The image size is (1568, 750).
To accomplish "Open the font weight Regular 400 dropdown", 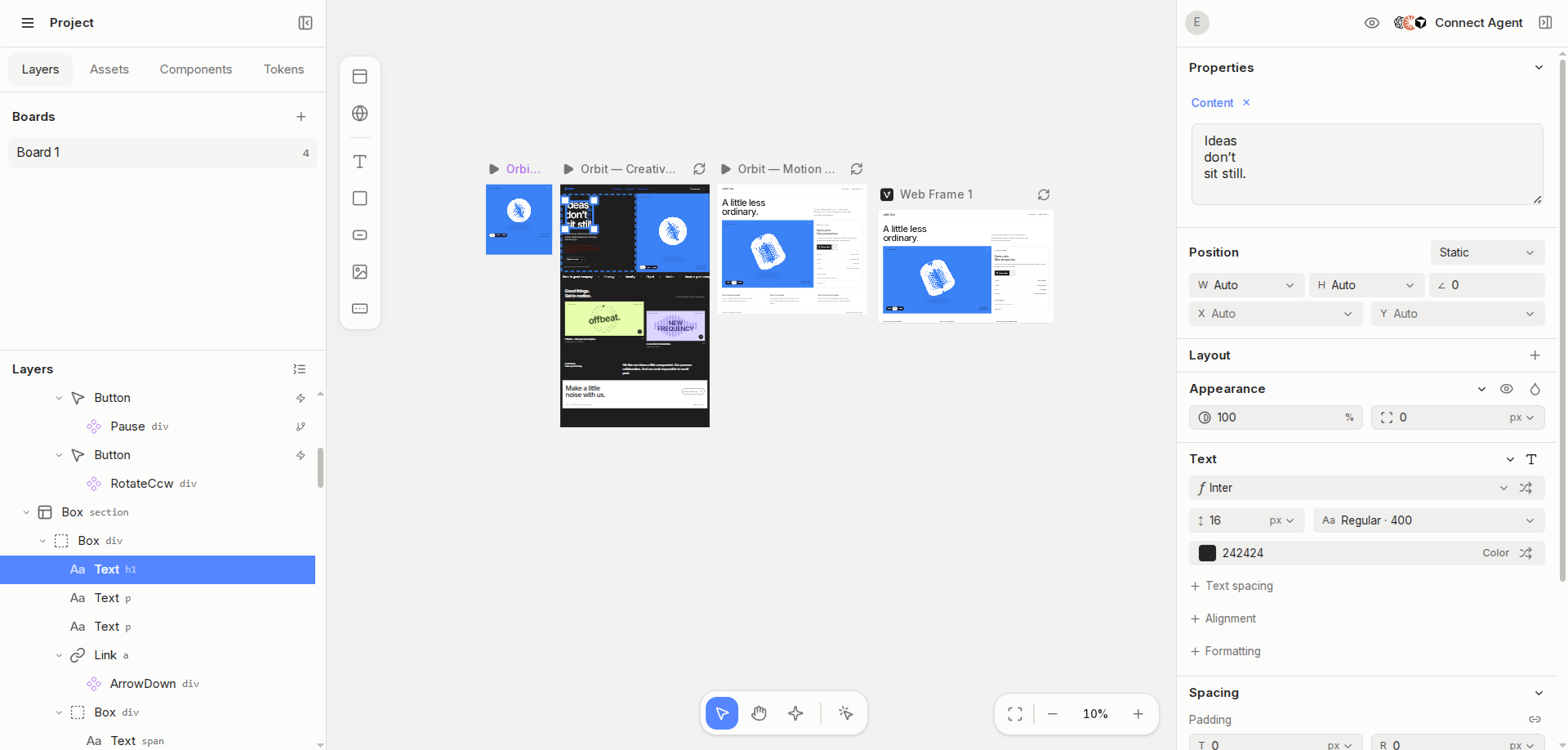I will click(1429, 520).
